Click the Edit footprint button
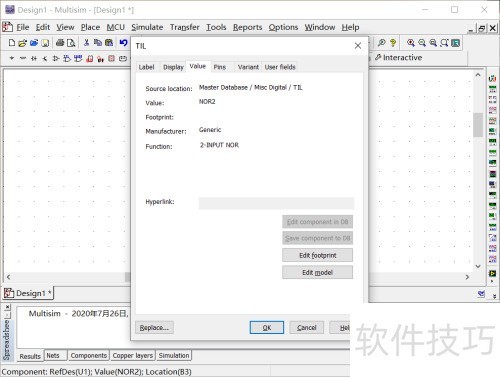The image size is (500, 377). (317, 255)
